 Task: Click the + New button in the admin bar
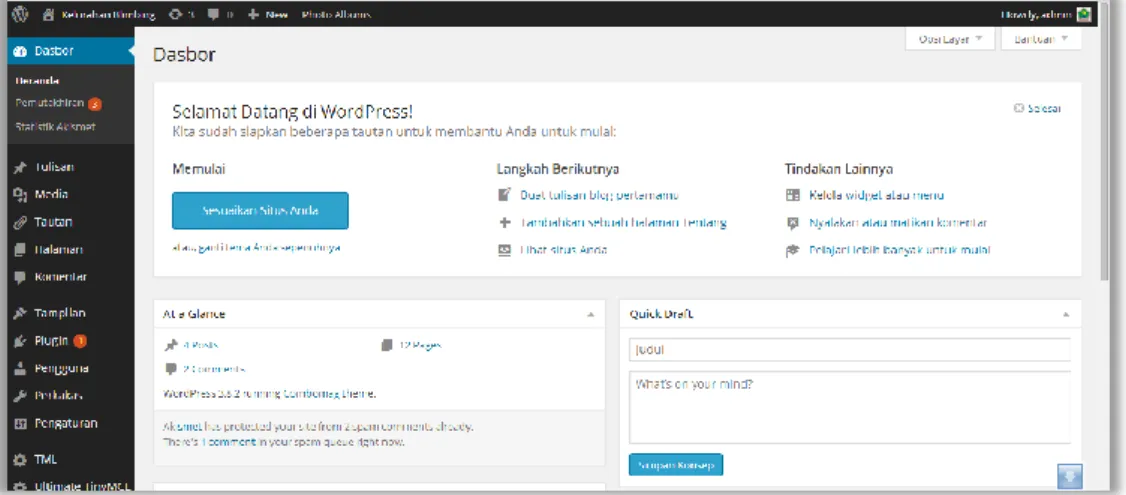268,14
